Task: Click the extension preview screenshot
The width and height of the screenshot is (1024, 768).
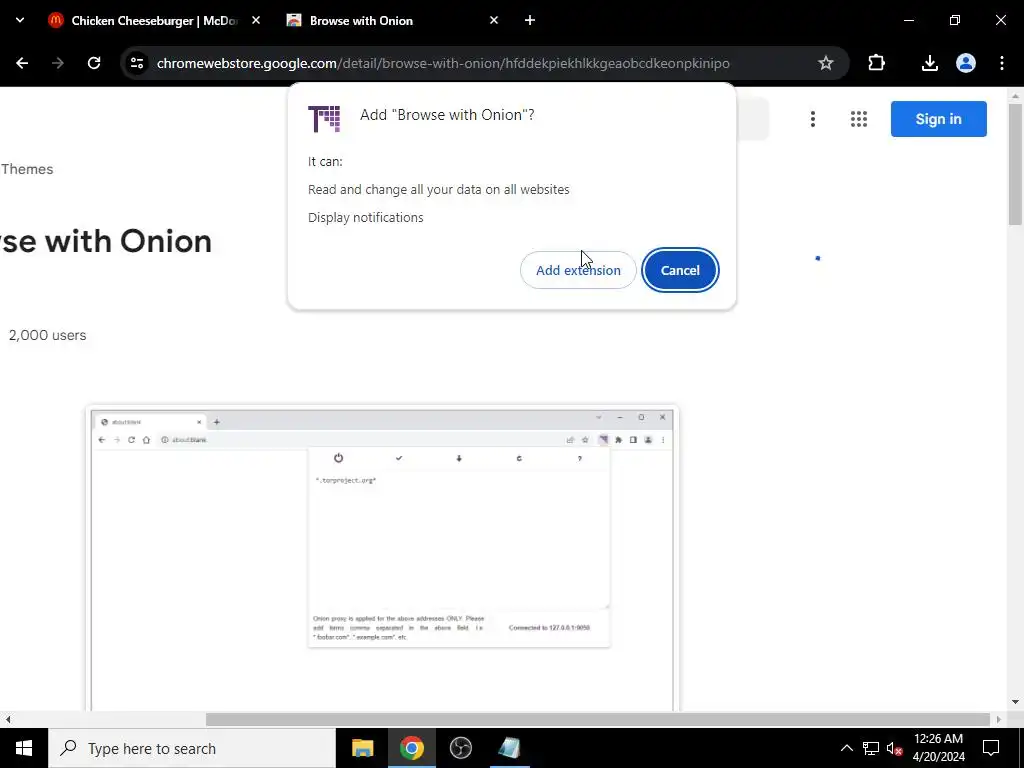Action: pos(382,558)
